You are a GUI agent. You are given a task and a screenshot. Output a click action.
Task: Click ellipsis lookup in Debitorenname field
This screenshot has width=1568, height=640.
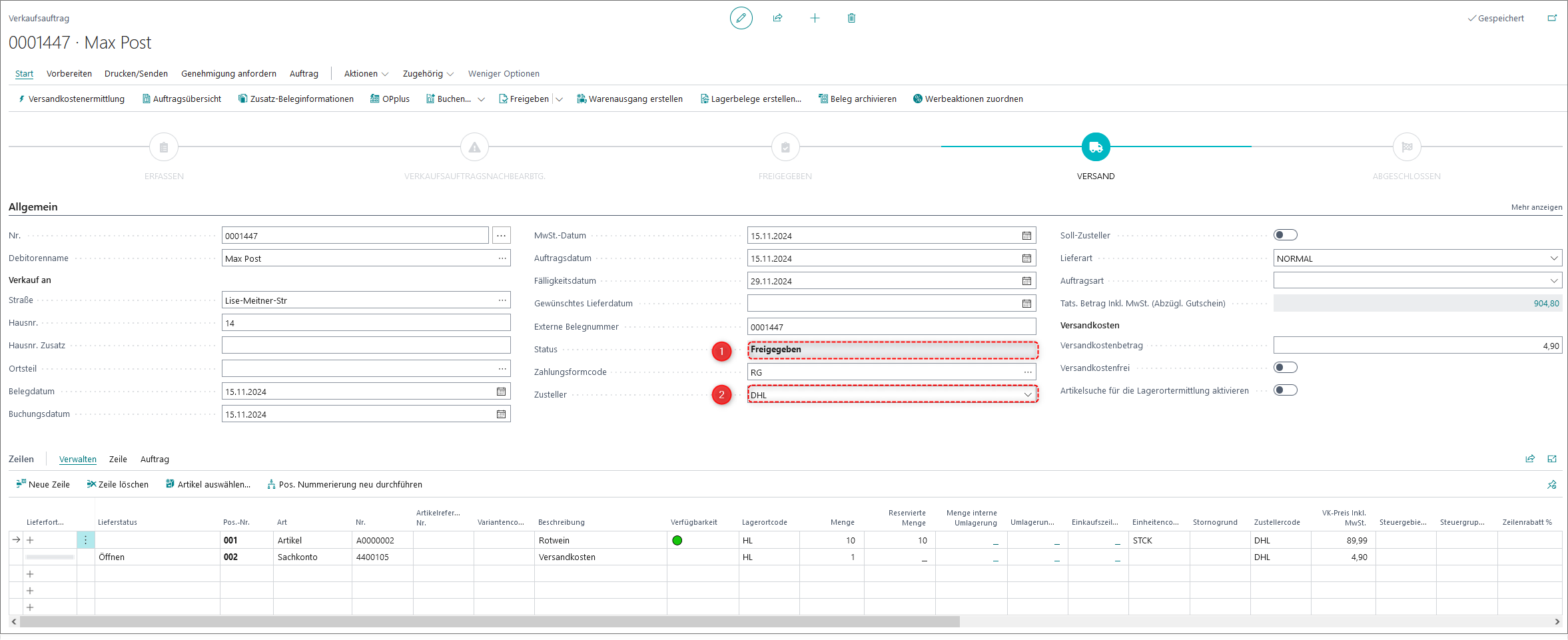coord(502,258)
